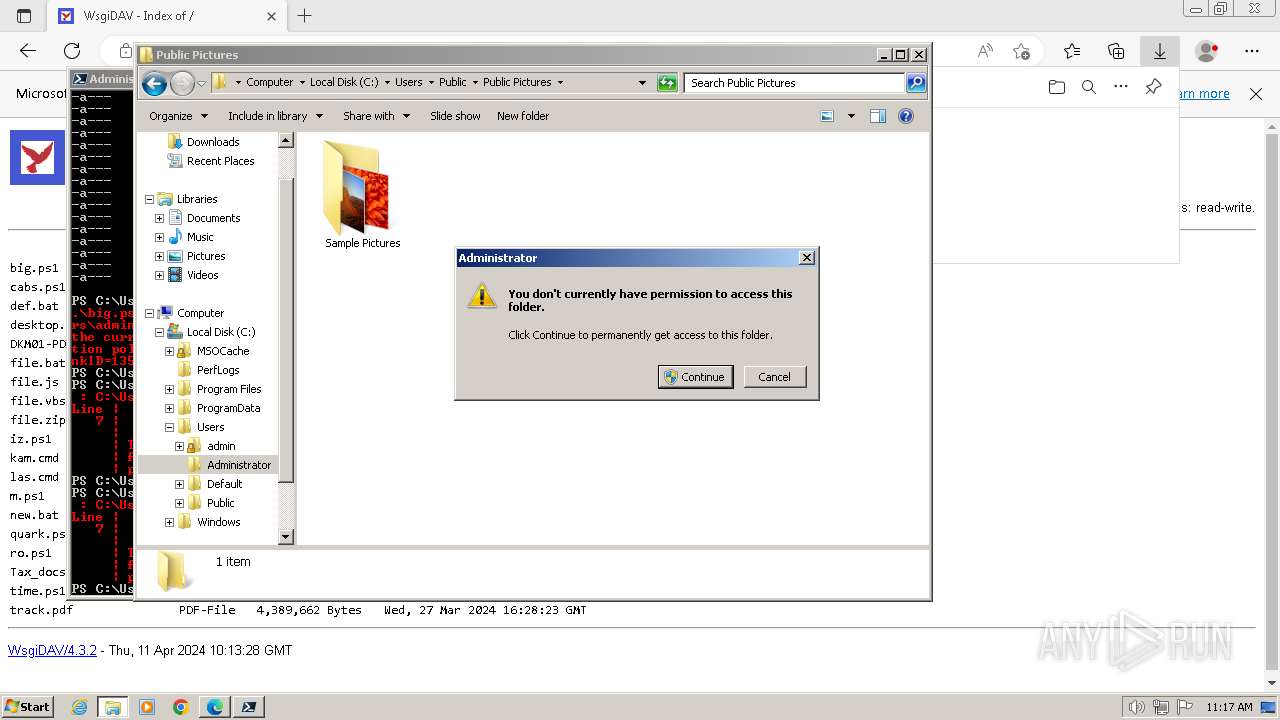
Task: Click the volume icon in system tray
Action: [x=1135, y=707]
